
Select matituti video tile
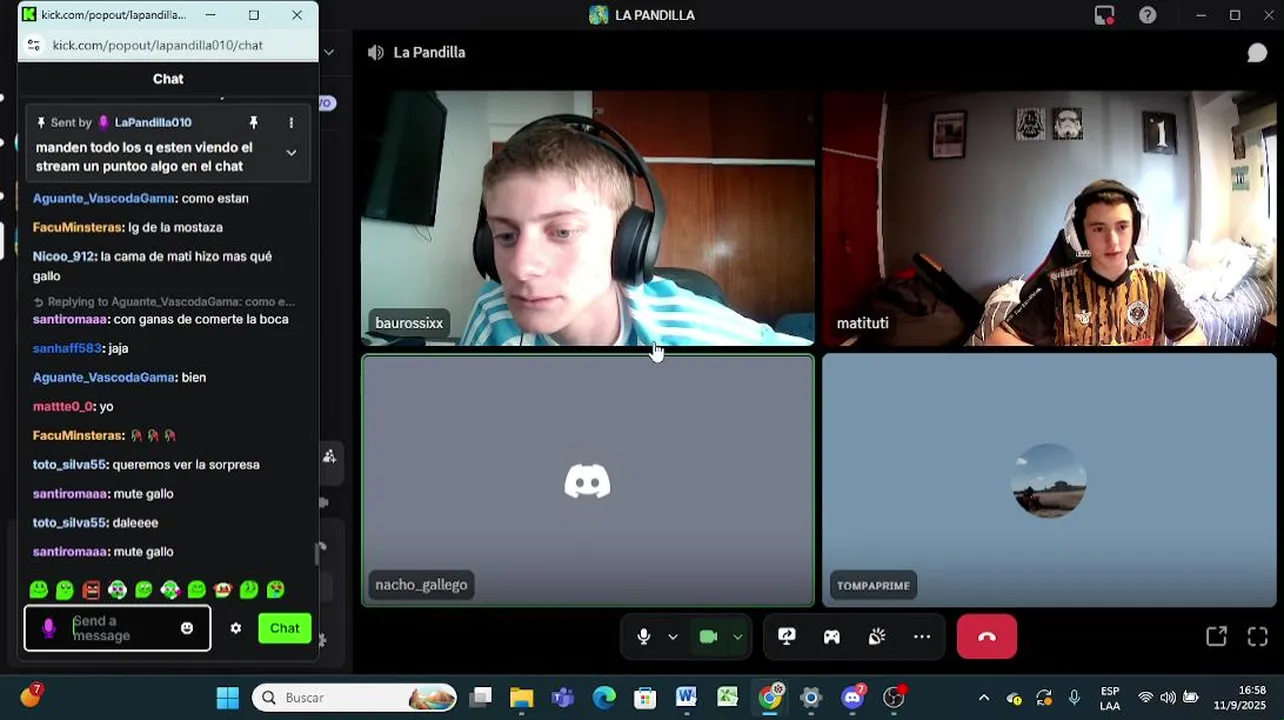1049,218
